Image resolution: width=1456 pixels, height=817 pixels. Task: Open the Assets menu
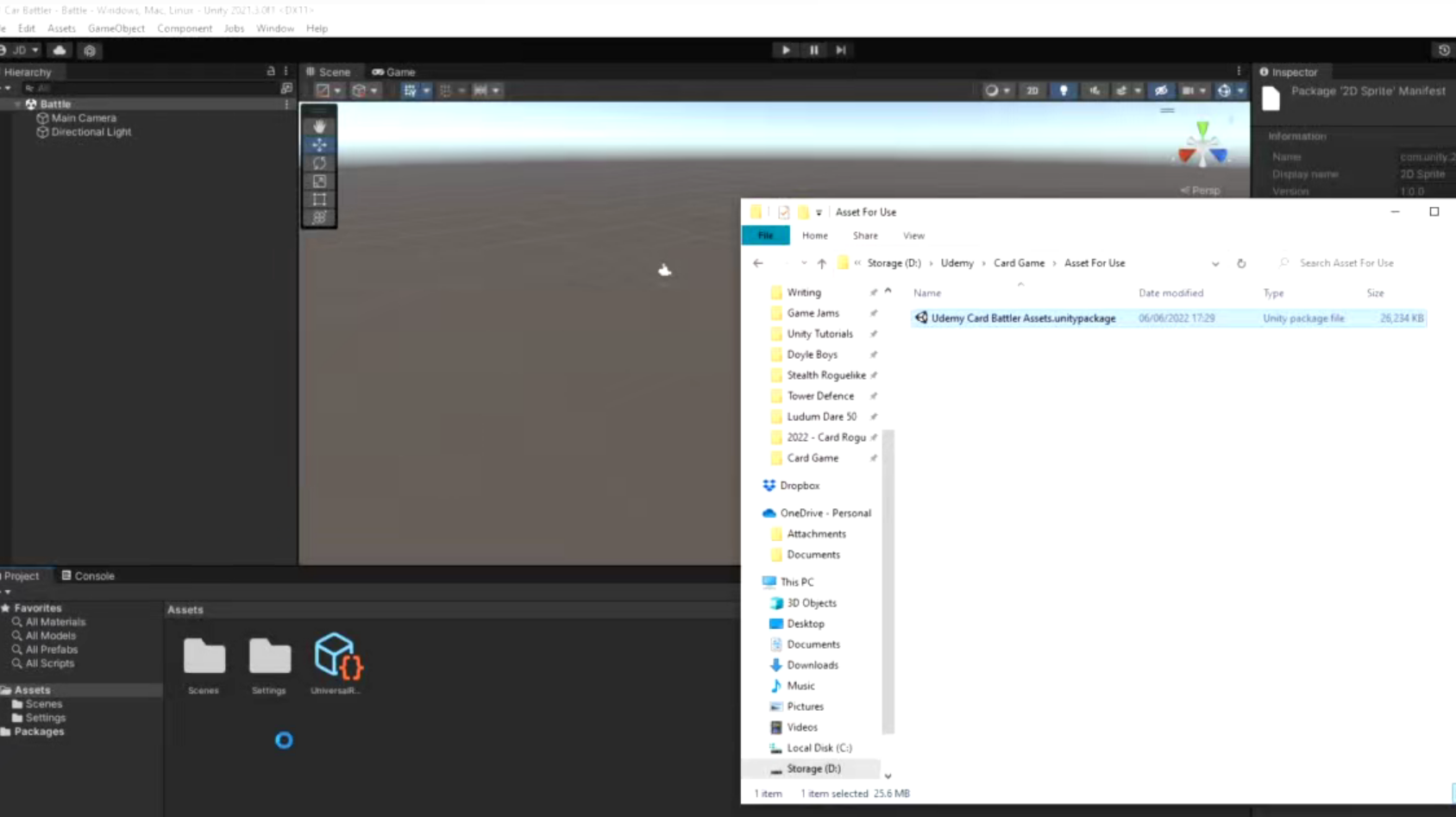(x=61, y=28)
